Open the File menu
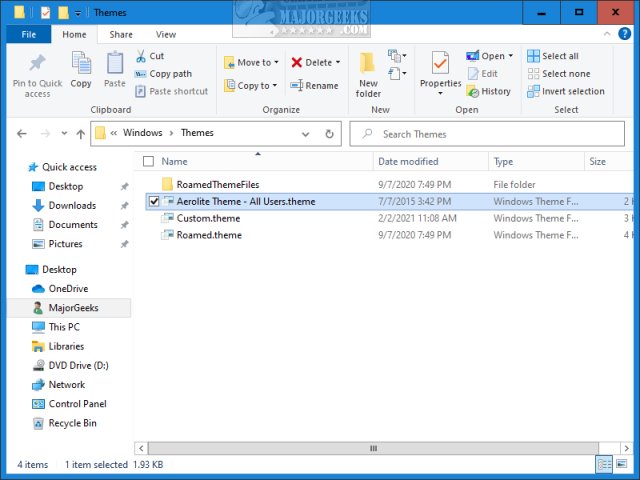 coord(29,34)
